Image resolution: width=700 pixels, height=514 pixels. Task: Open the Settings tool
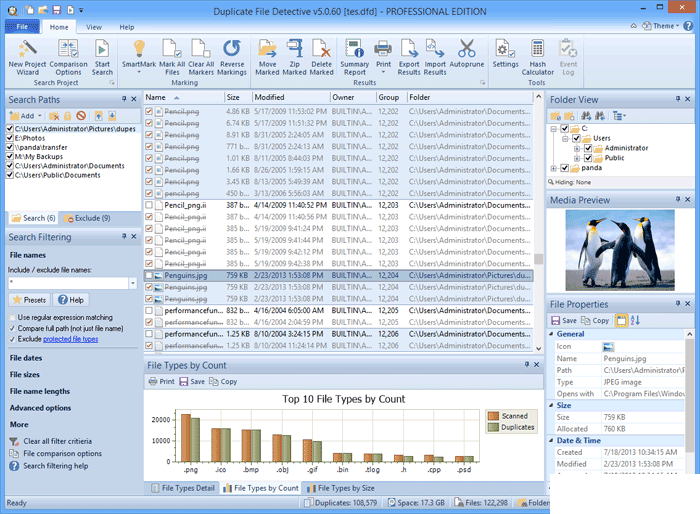[x=505, y=54]
